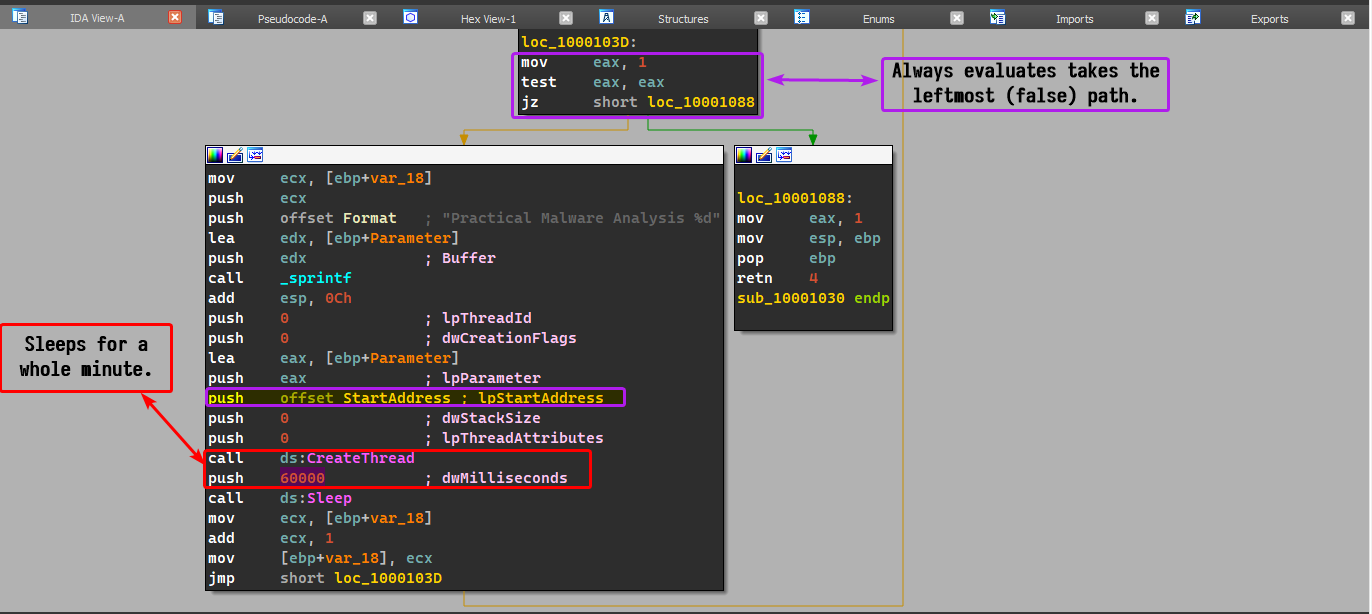Viewport: 1372px width, 614px height.
Task: Close the IDA View-A tab
Action: 175,18
